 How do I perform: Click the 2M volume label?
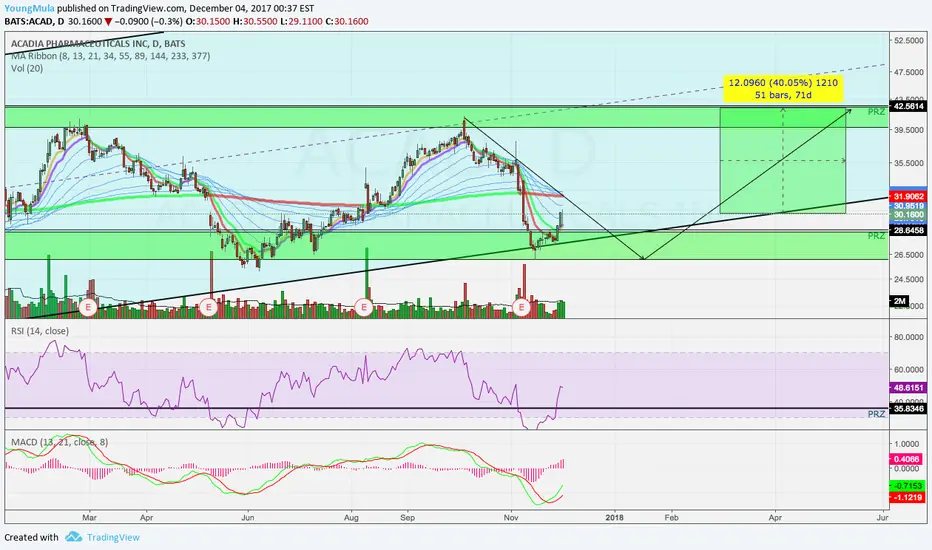900,301
